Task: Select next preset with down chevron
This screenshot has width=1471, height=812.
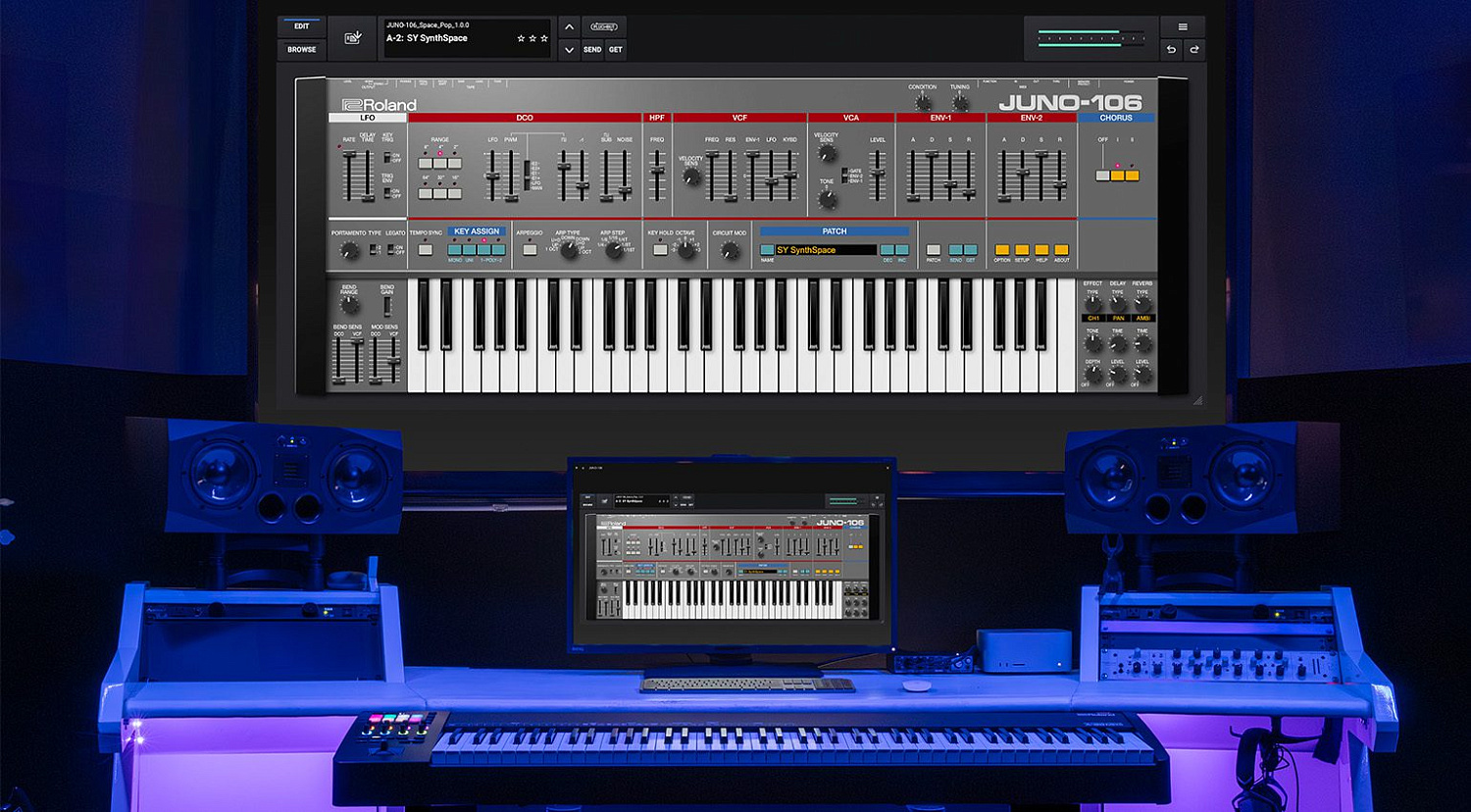Action: (x=569, y=49)
